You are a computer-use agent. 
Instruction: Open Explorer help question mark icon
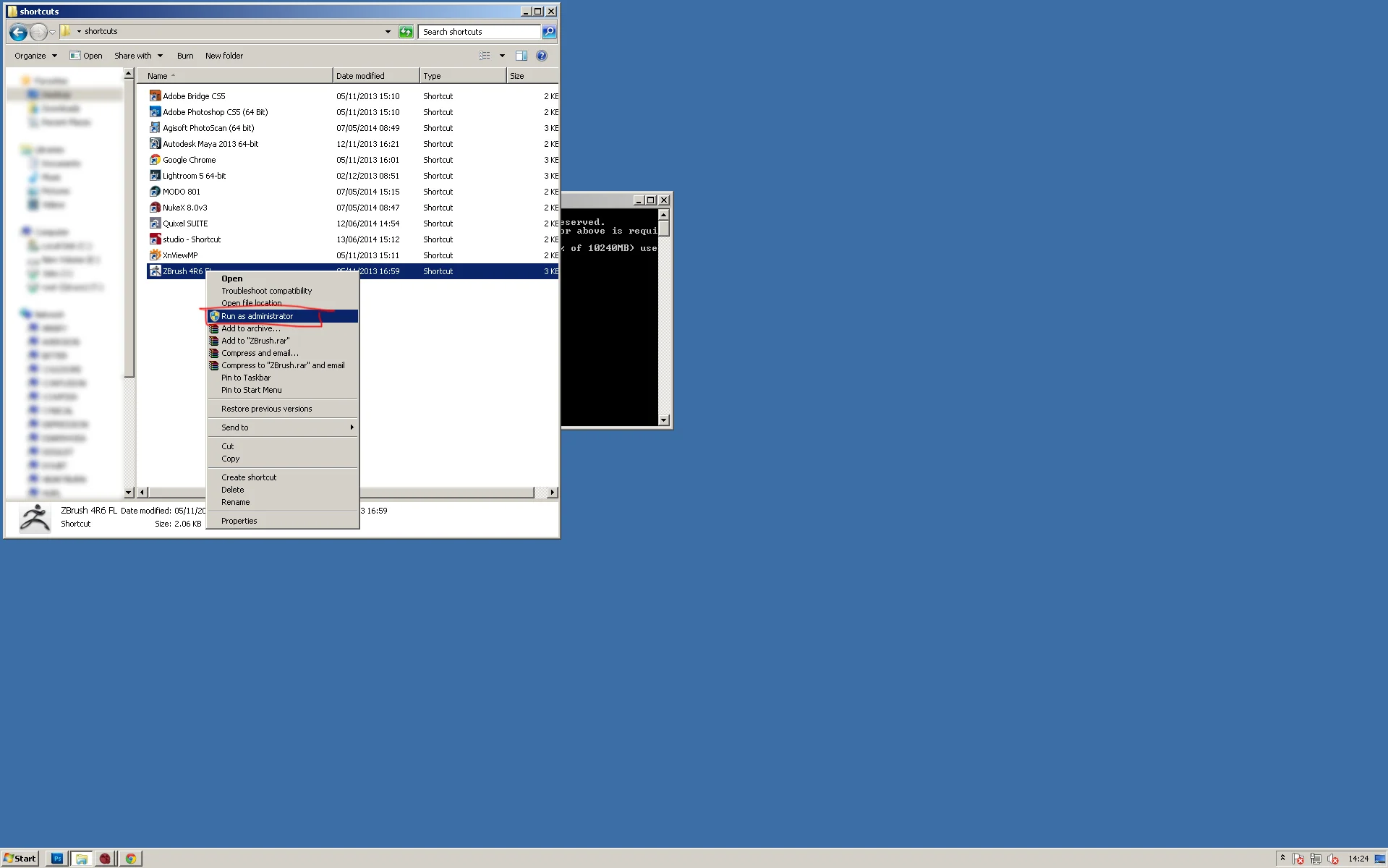coord(542,56)
